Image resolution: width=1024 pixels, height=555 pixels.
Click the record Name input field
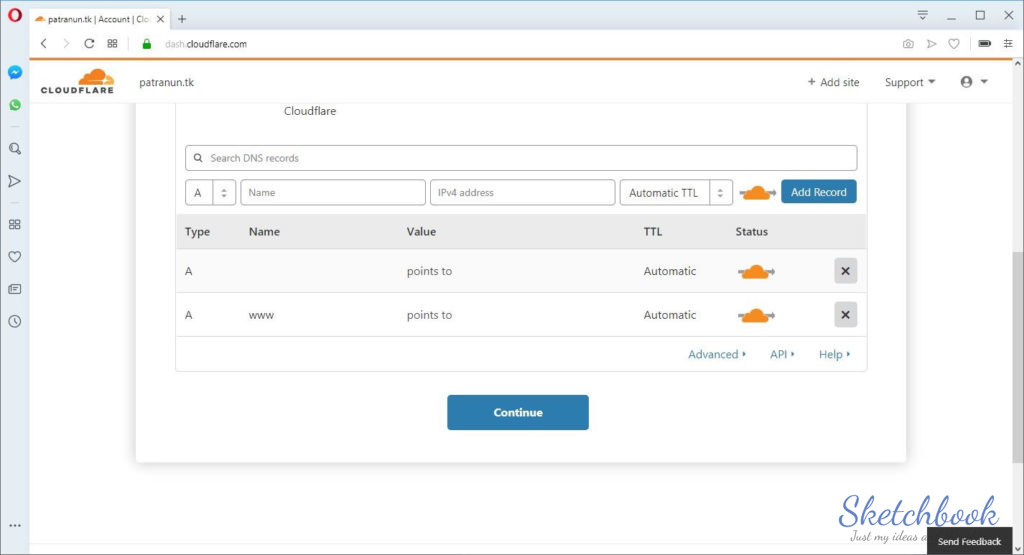(333, 193)
